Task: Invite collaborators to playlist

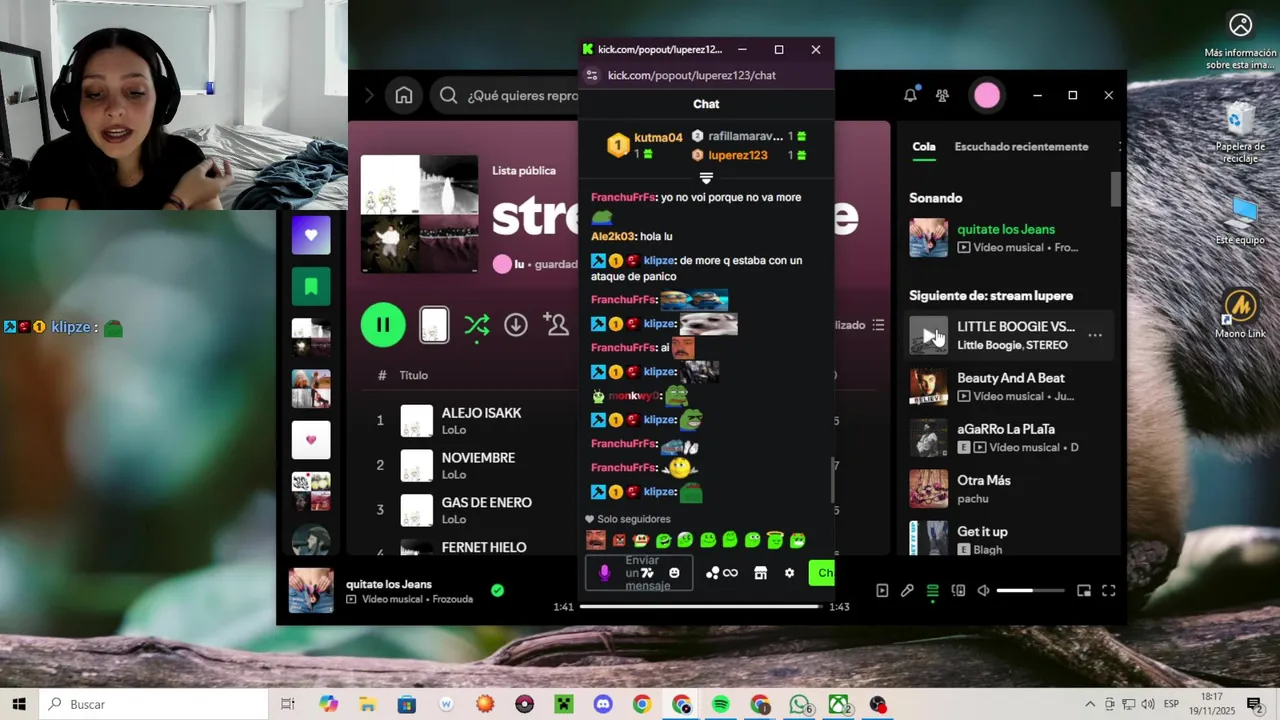Action: pos(556,324)
